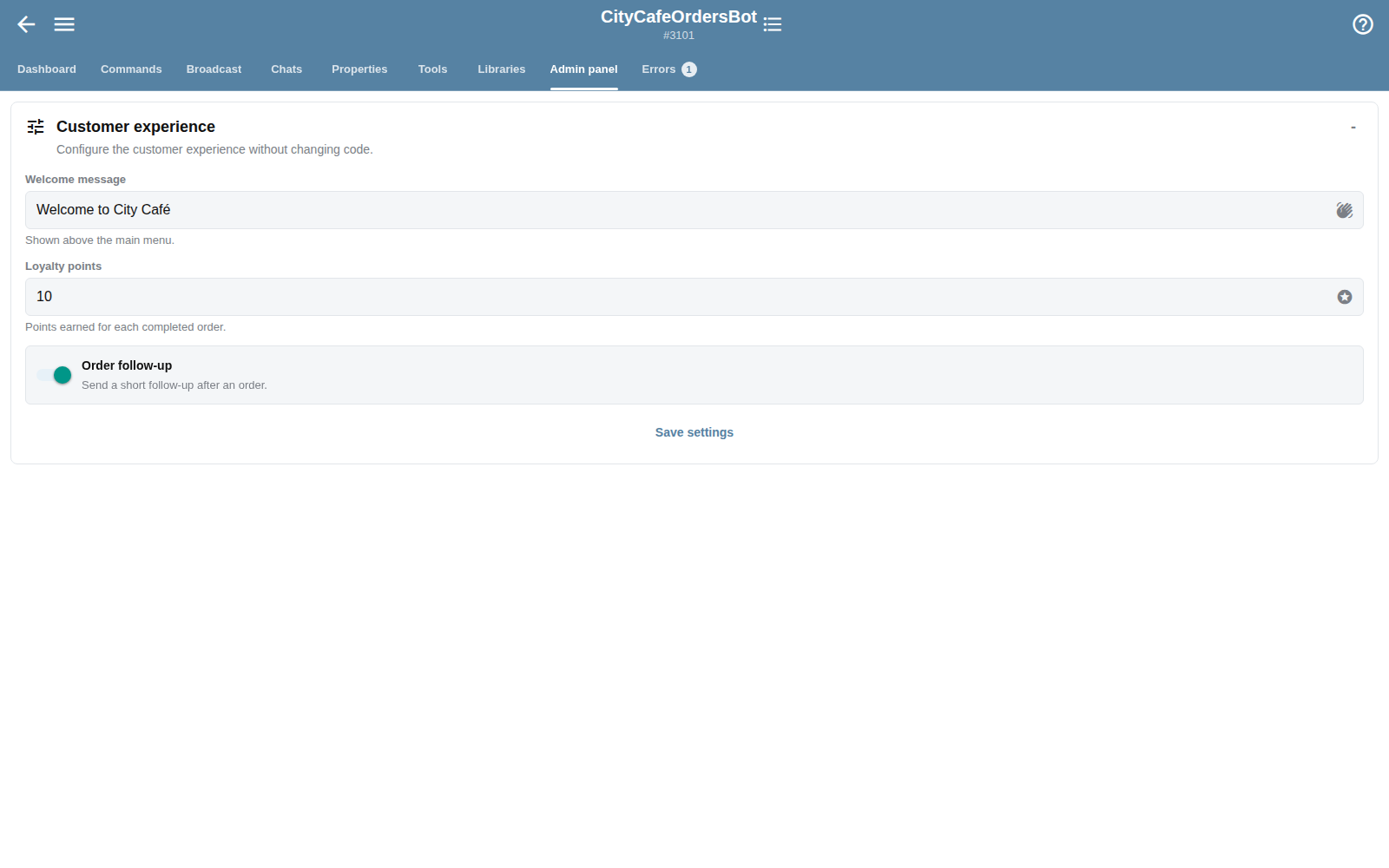Focus the Loyalty points input field
Viewport: 1389px width, 868px height.
click(694, 297)
